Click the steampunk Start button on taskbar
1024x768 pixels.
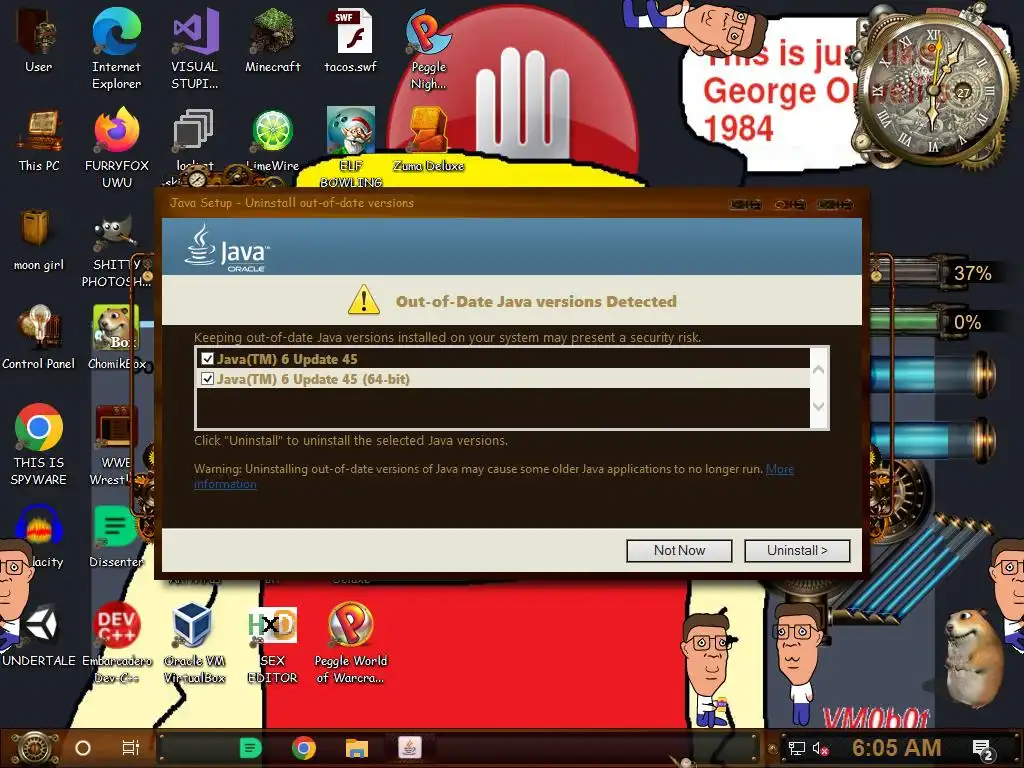pos(36,748)
